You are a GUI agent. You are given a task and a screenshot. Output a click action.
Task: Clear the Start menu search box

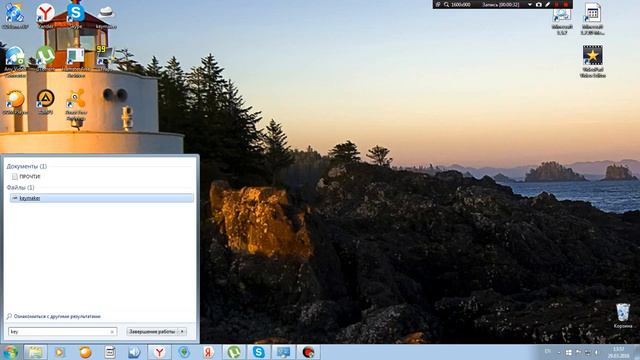112,332
